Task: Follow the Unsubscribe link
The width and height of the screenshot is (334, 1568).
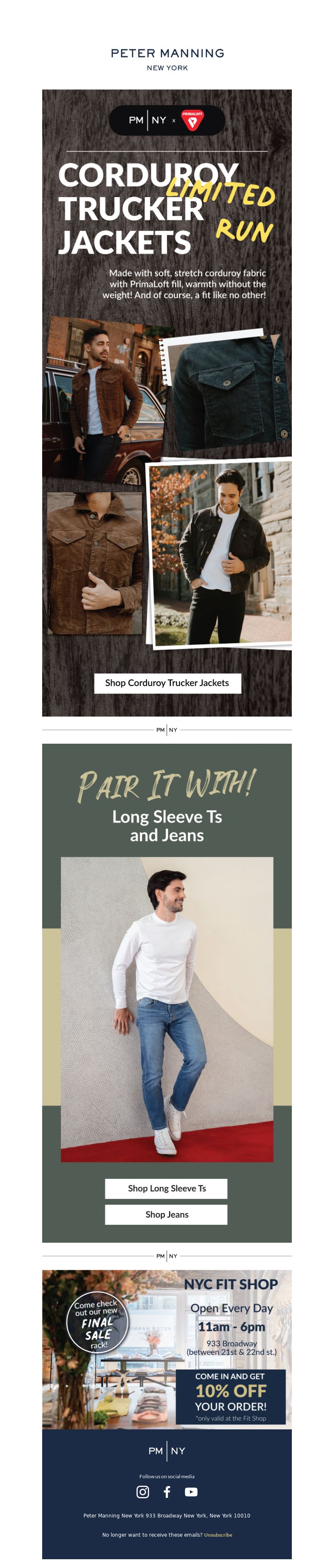Action: tap(218, 1535)
